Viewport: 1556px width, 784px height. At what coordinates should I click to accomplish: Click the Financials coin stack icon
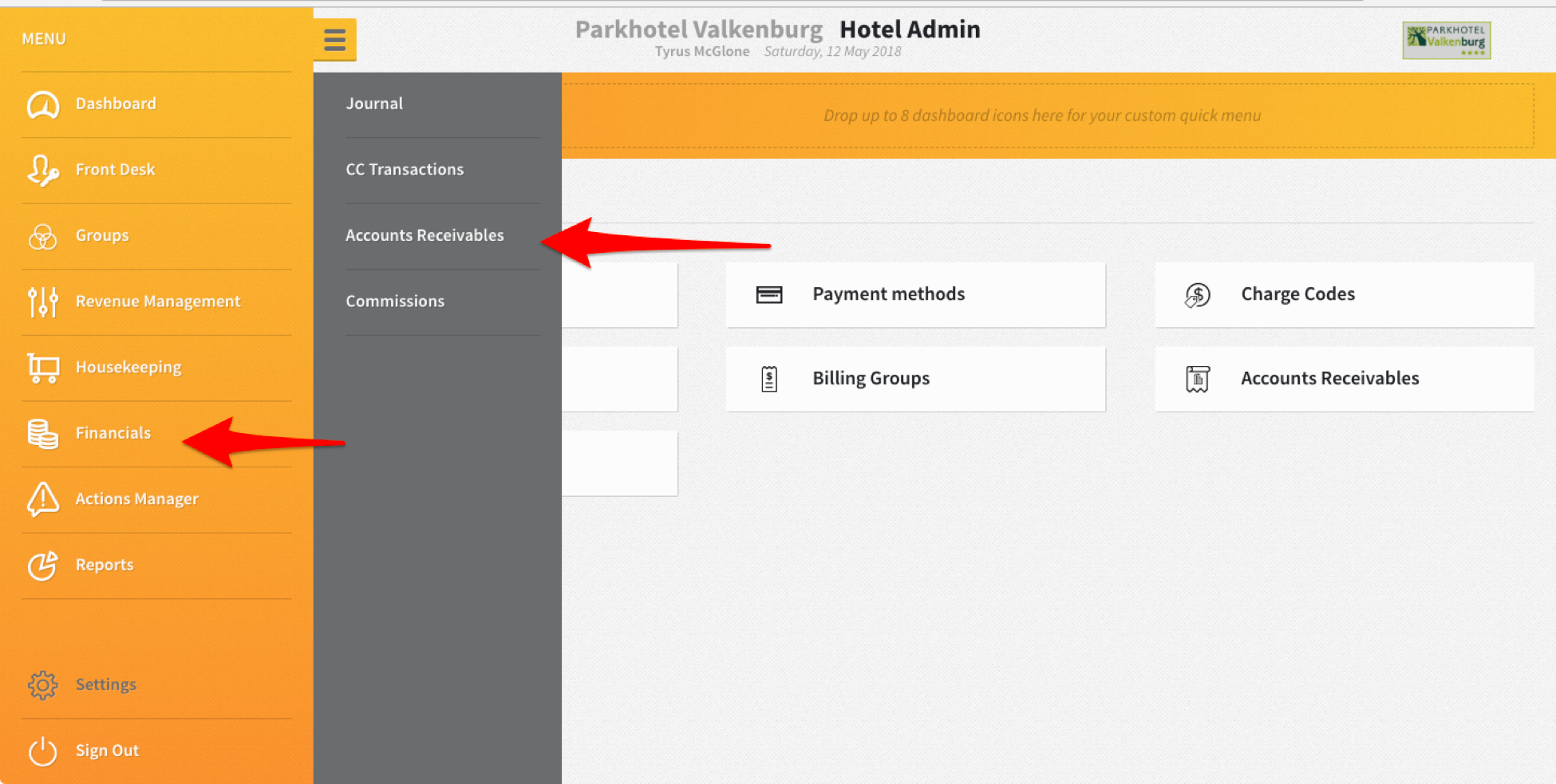pyautogui.click(x=43, y=433)
